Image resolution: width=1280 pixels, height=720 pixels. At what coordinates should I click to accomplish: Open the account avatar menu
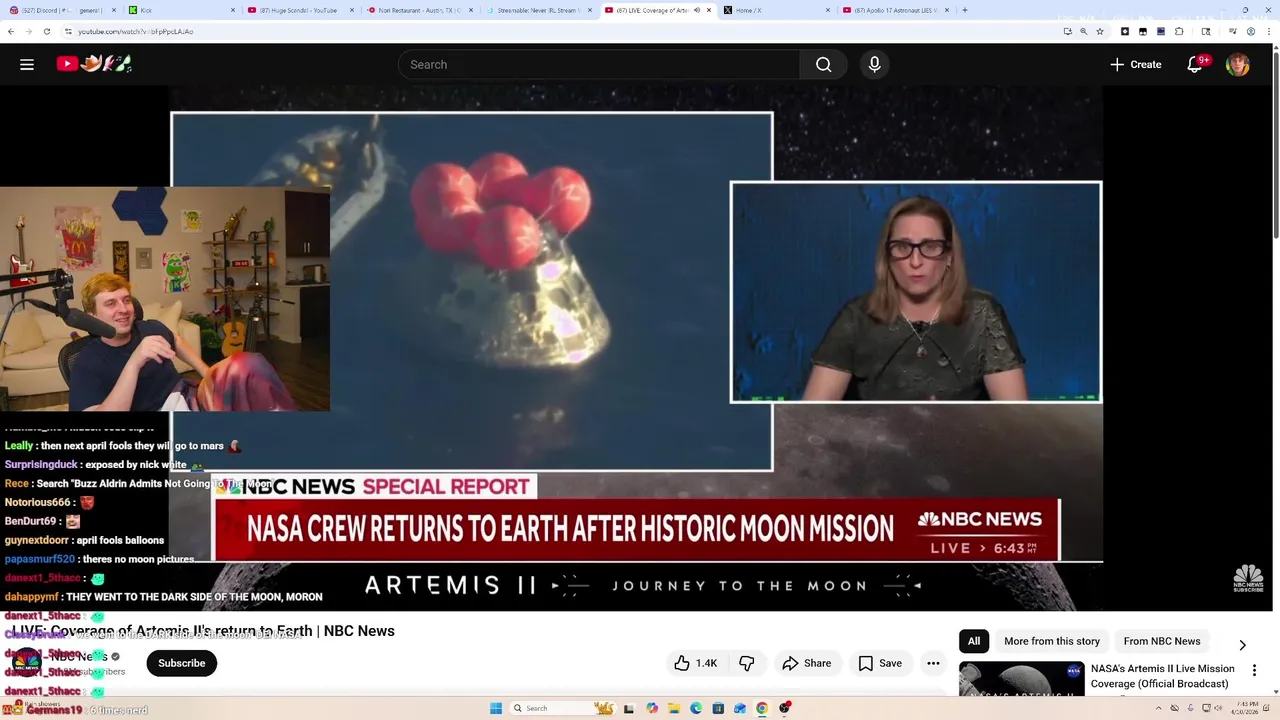(1238, 64)
